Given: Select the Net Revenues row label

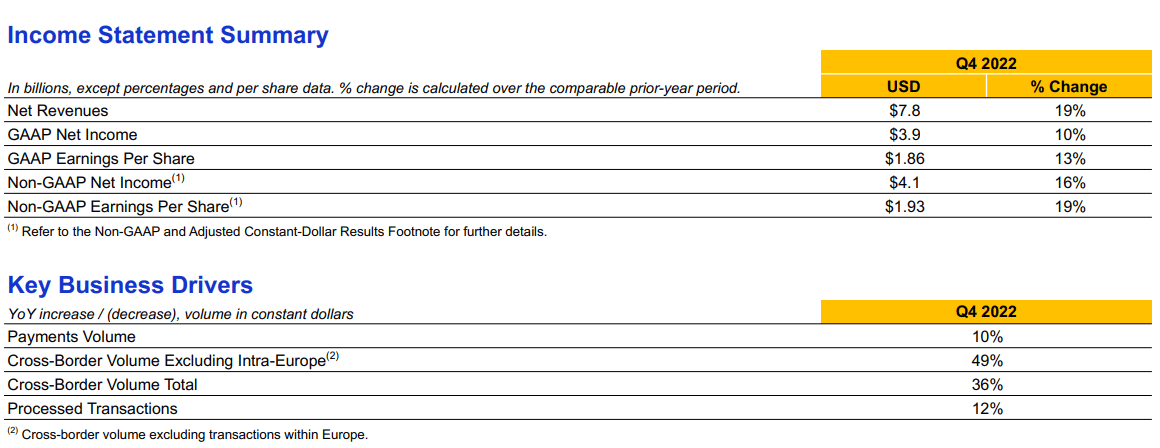Looking at the screenshot, I should coord(58,111).
